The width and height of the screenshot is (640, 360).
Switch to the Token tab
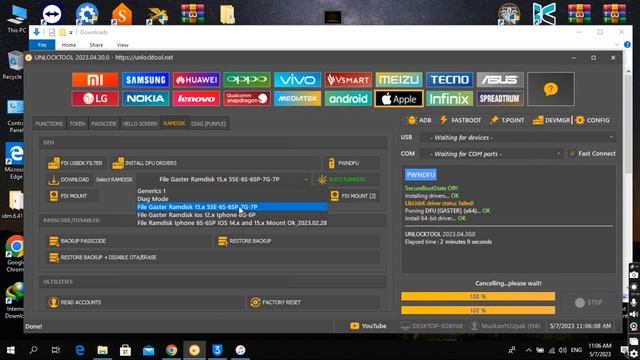(x=77, y=124)
